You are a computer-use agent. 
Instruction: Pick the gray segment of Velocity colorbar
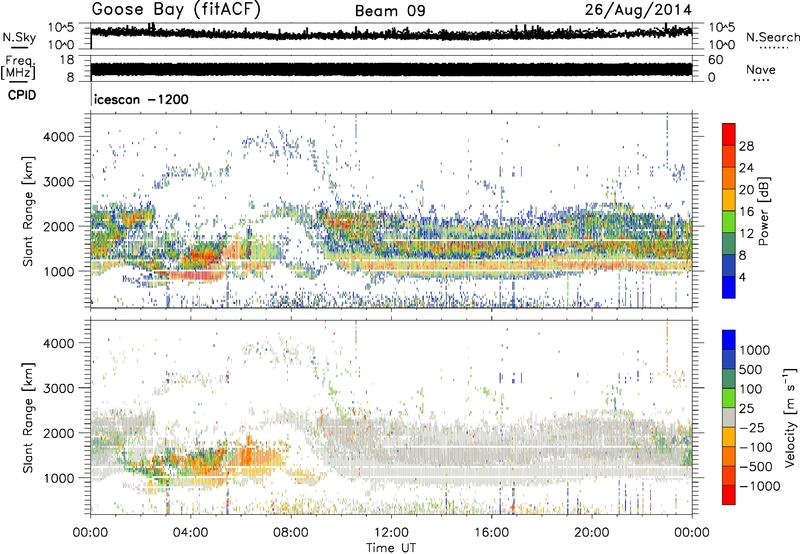pyautogui.click(x=729, y=417)
